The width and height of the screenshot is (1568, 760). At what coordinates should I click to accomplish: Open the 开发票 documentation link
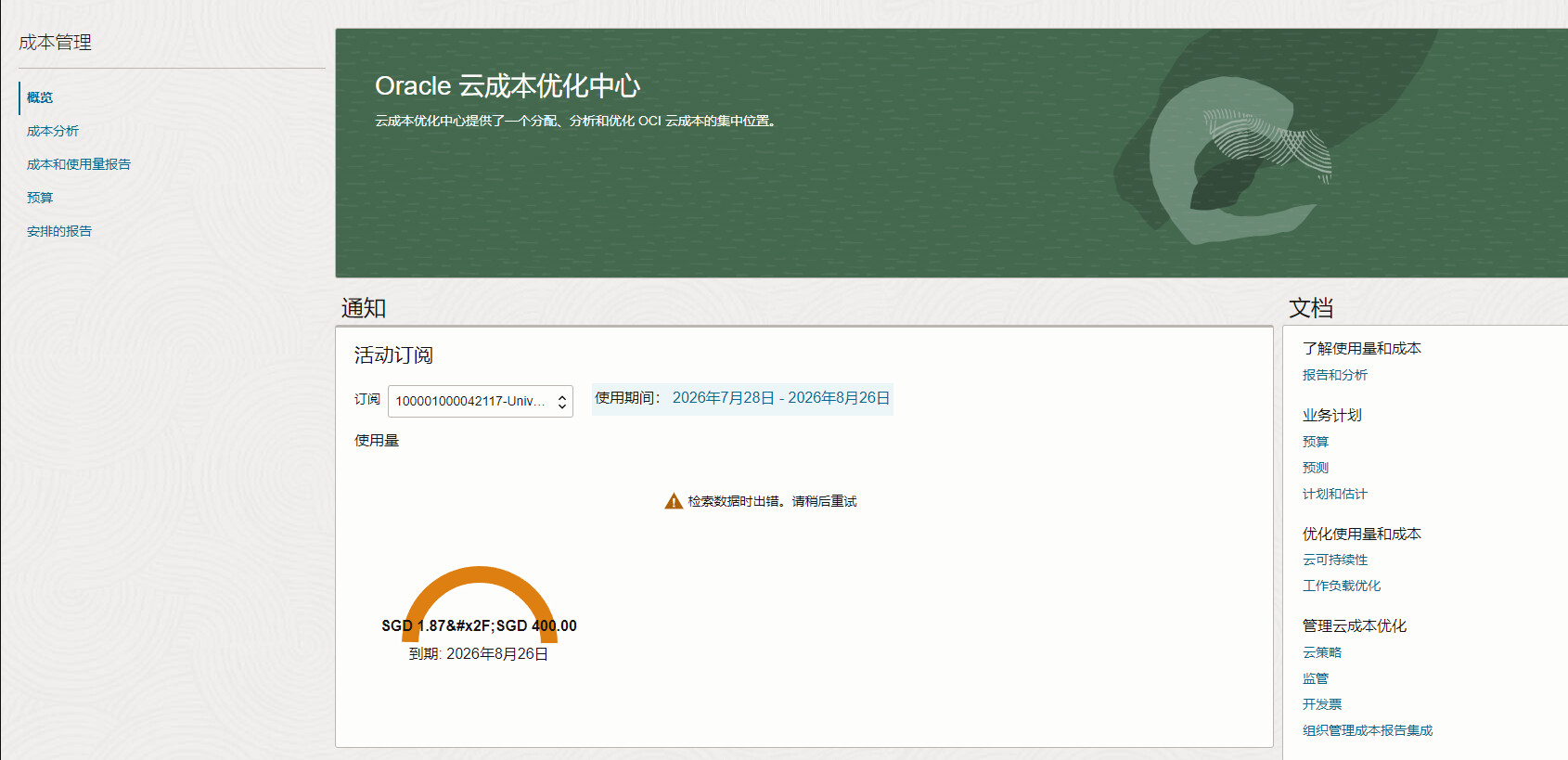click(1322, 704)
